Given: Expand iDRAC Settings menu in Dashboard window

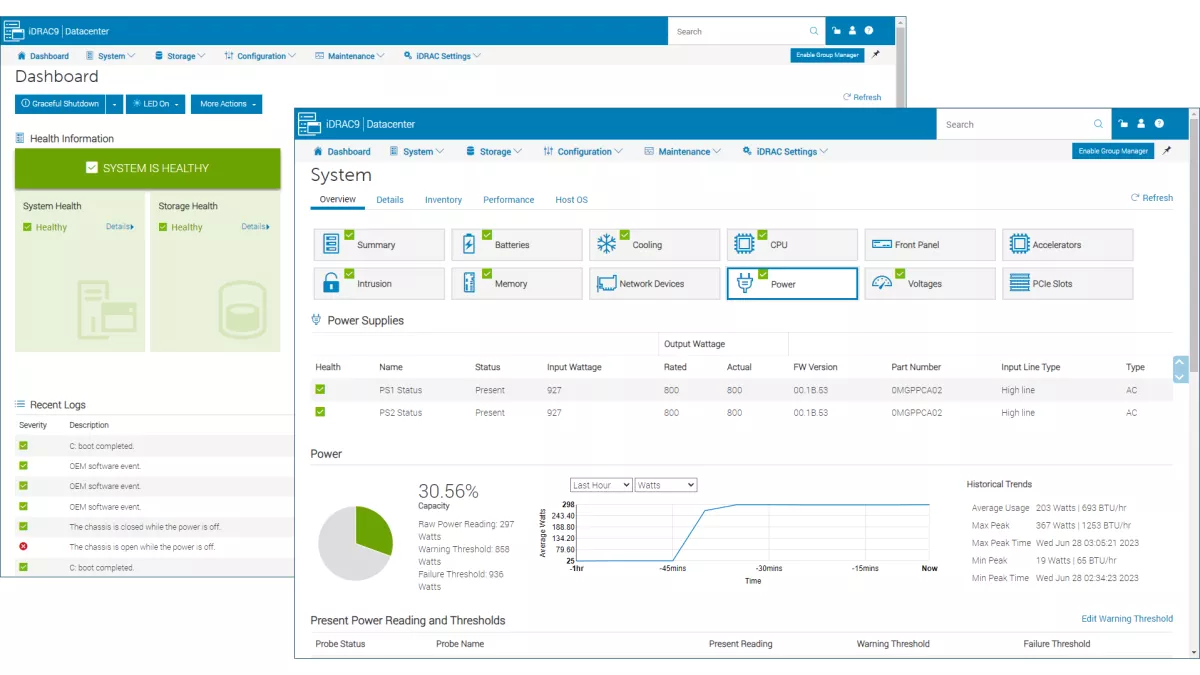Looking at the screenshot, I should pyautogui.click(x=442, y=56).
